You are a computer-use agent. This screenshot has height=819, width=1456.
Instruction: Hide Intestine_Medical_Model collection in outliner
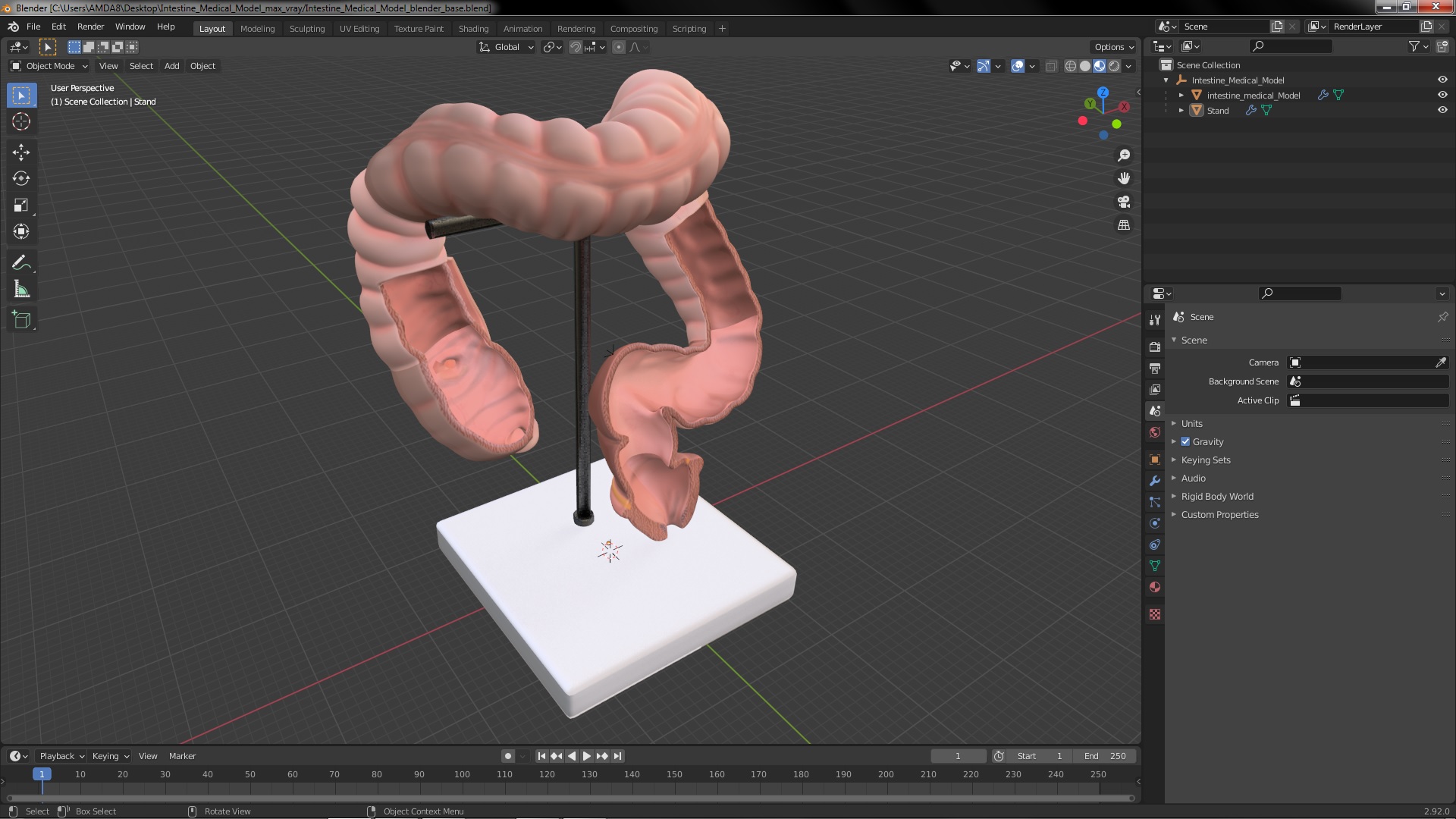(1442, 80)
